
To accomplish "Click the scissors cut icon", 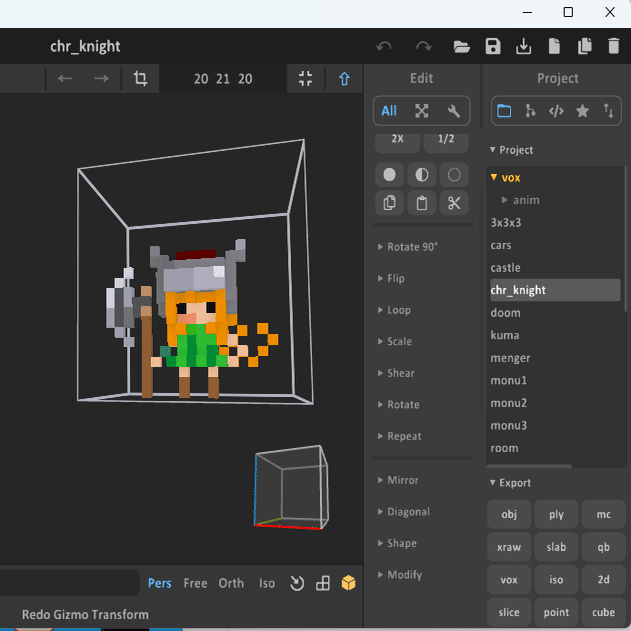I will tap(454, 203).
